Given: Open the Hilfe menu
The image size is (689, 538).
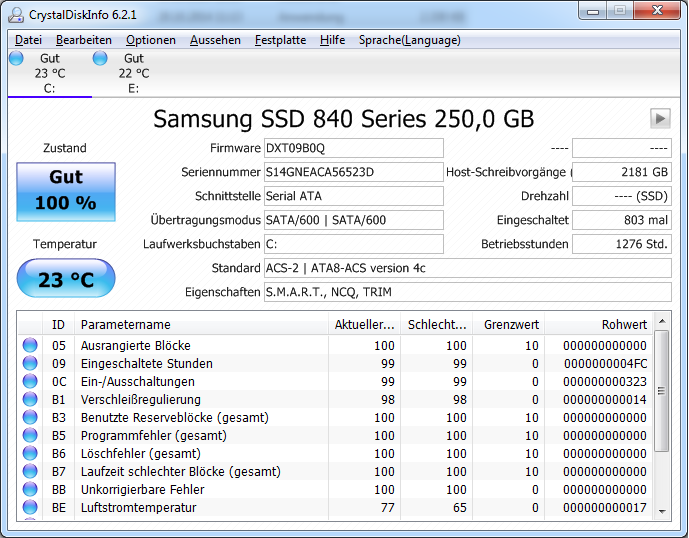Looking at the screenshot, I should coord(332,40).
